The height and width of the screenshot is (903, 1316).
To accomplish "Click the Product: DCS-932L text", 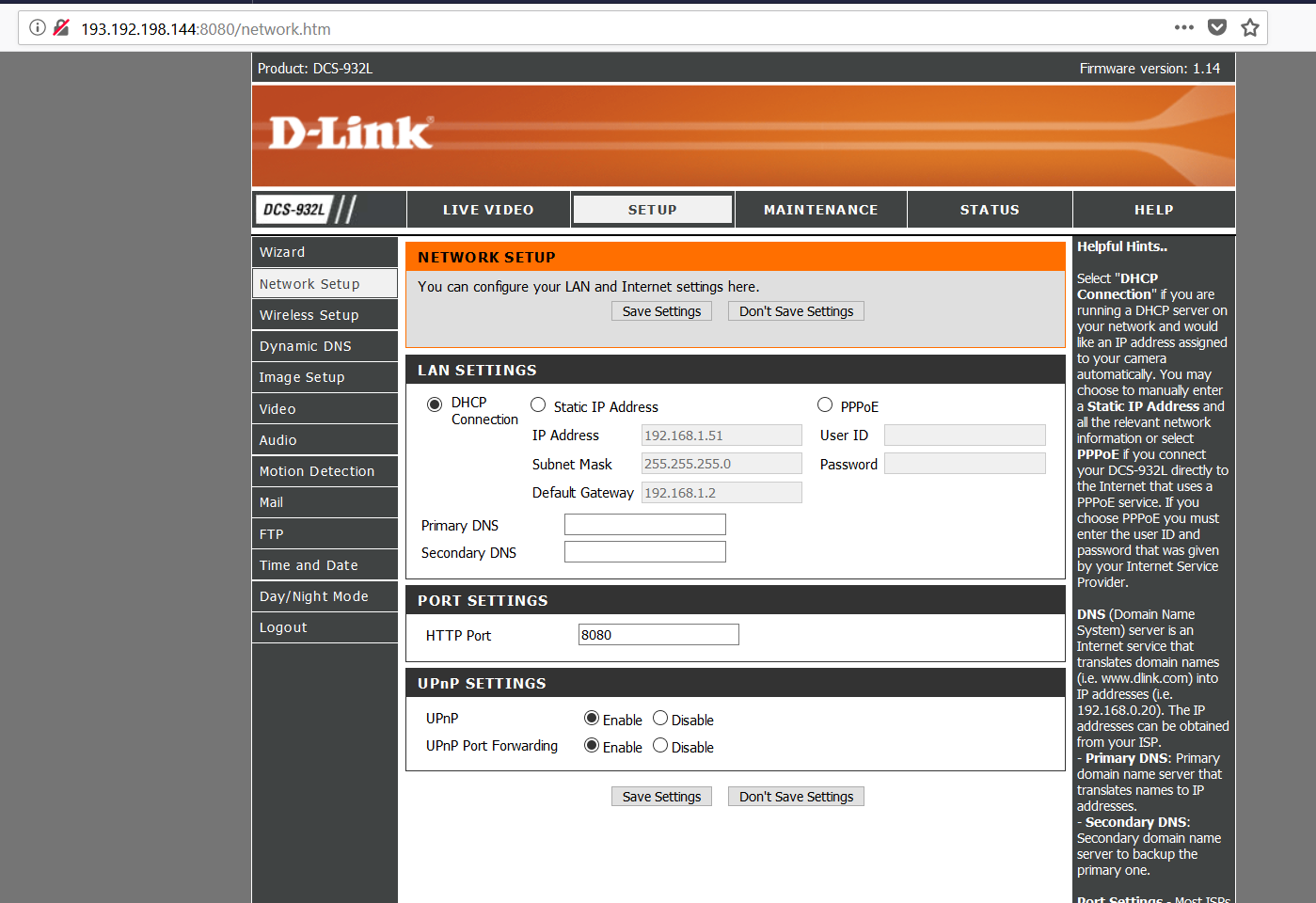I will [315, 69].
